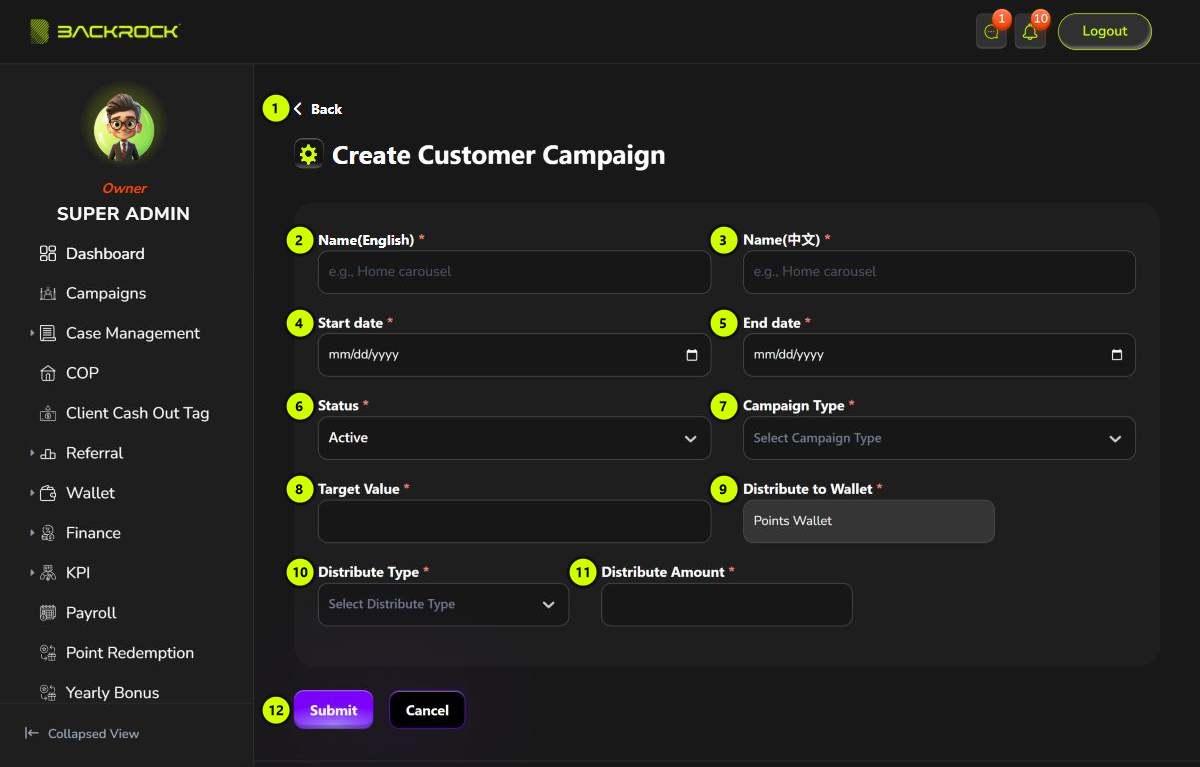The width and height of the screenshot is (1200, 767).
Task: Cancel the campaign creation
Action: point(427,710)
